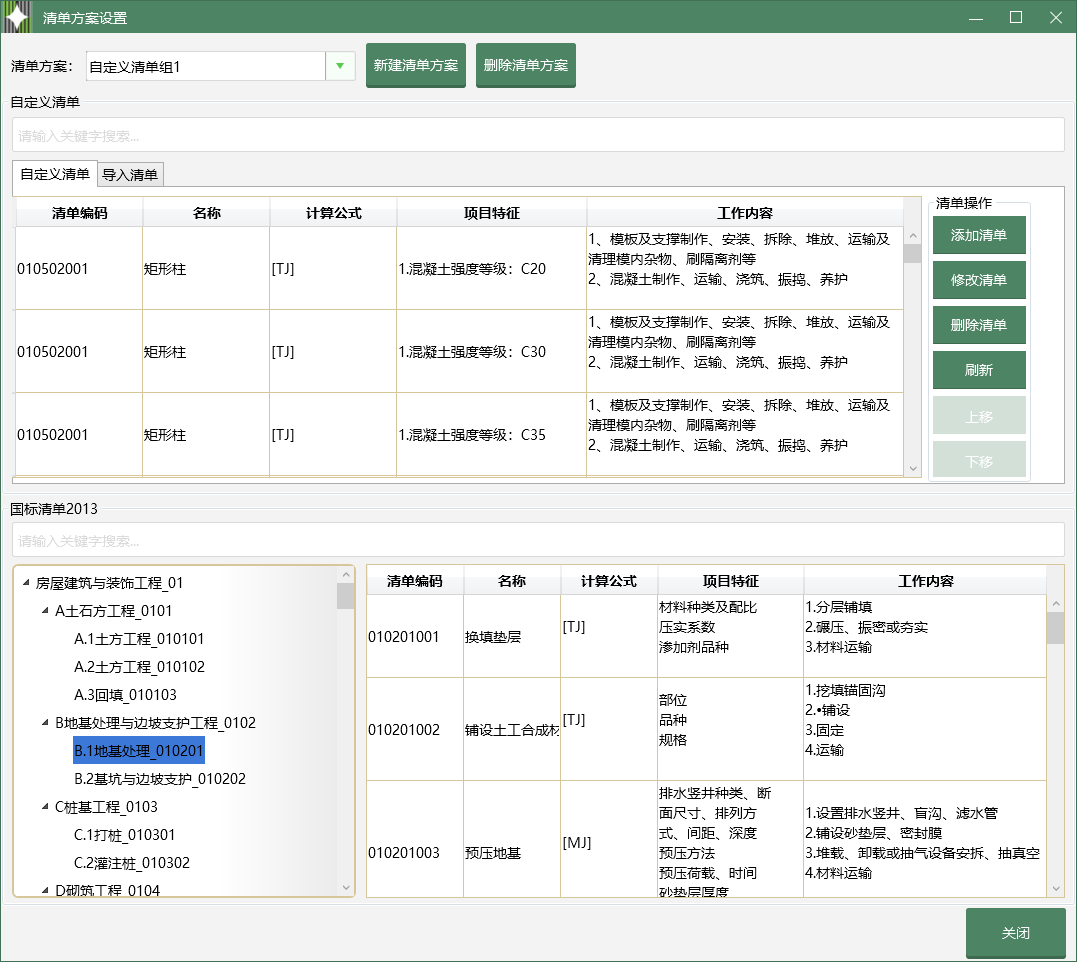Screen dimensions: 1077x962
Task: Click the 修改清单 button
Action: coord(979,280)
